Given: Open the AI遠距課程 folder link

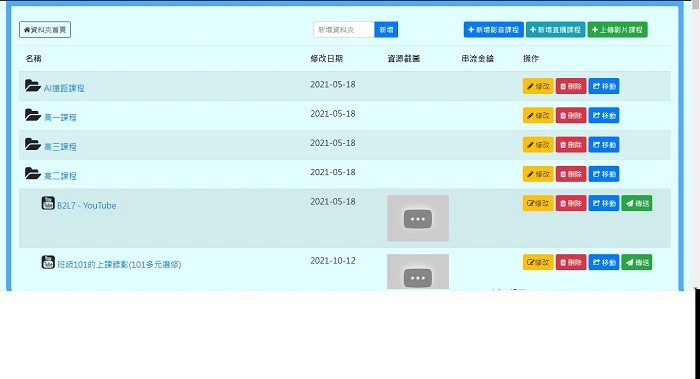Looking at the screenshot, I should (x=64, y=88).
